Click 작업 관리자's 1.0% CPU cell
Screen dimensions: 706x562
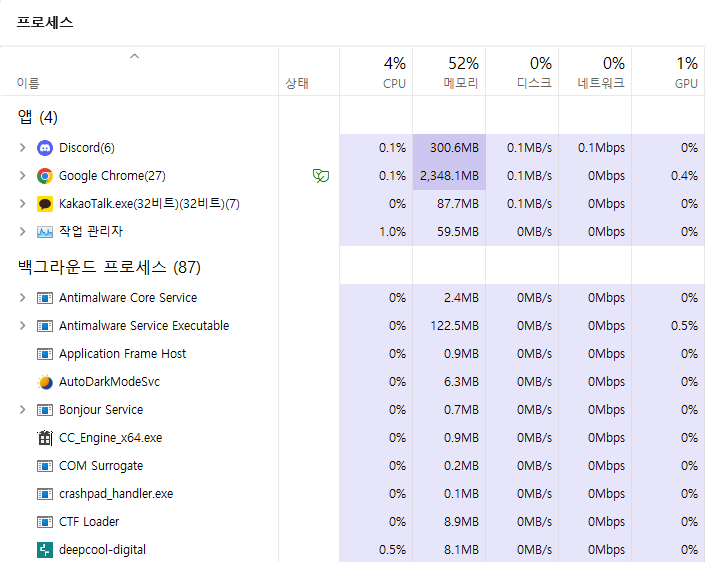376,232
